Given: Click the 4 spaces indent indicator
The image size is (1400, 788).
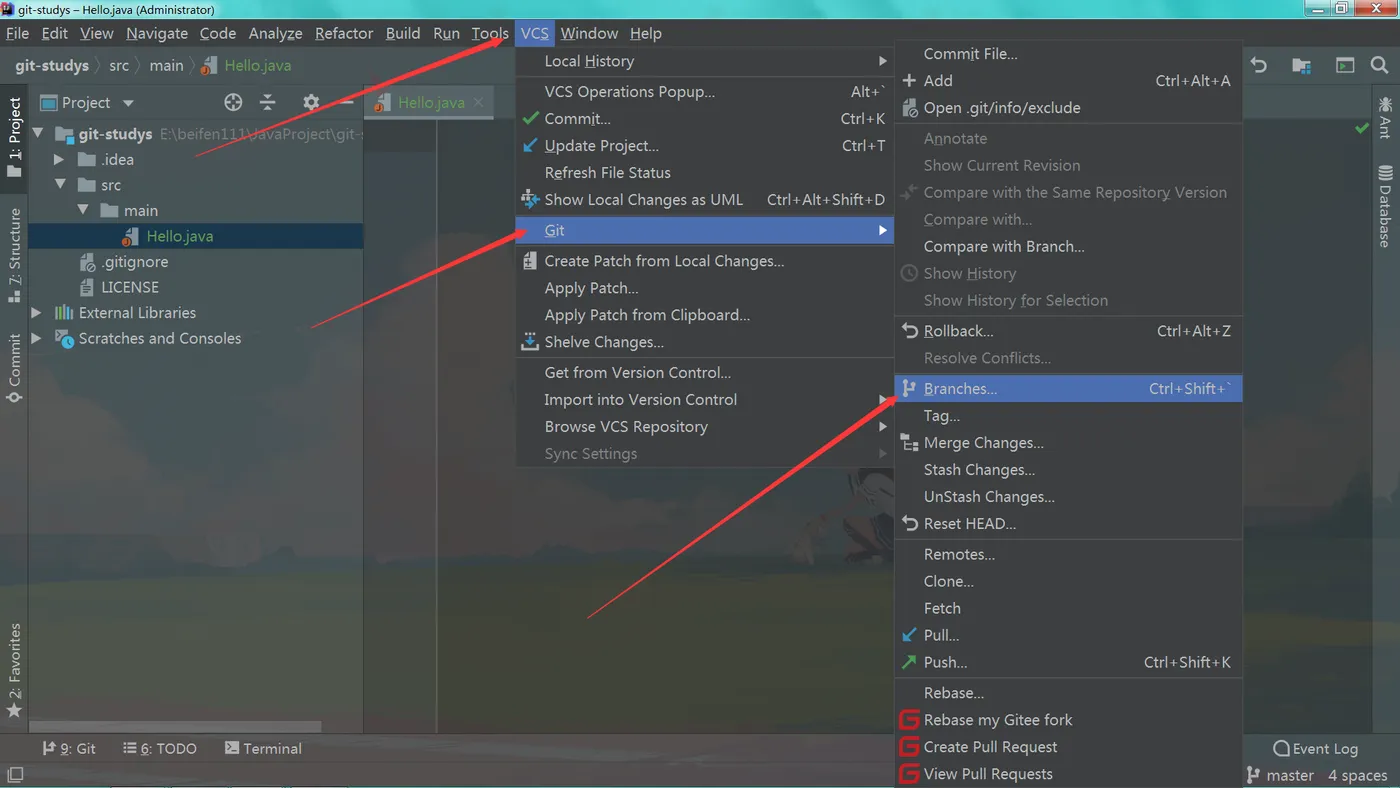Looking at the screenshot, I should 1357,775.
